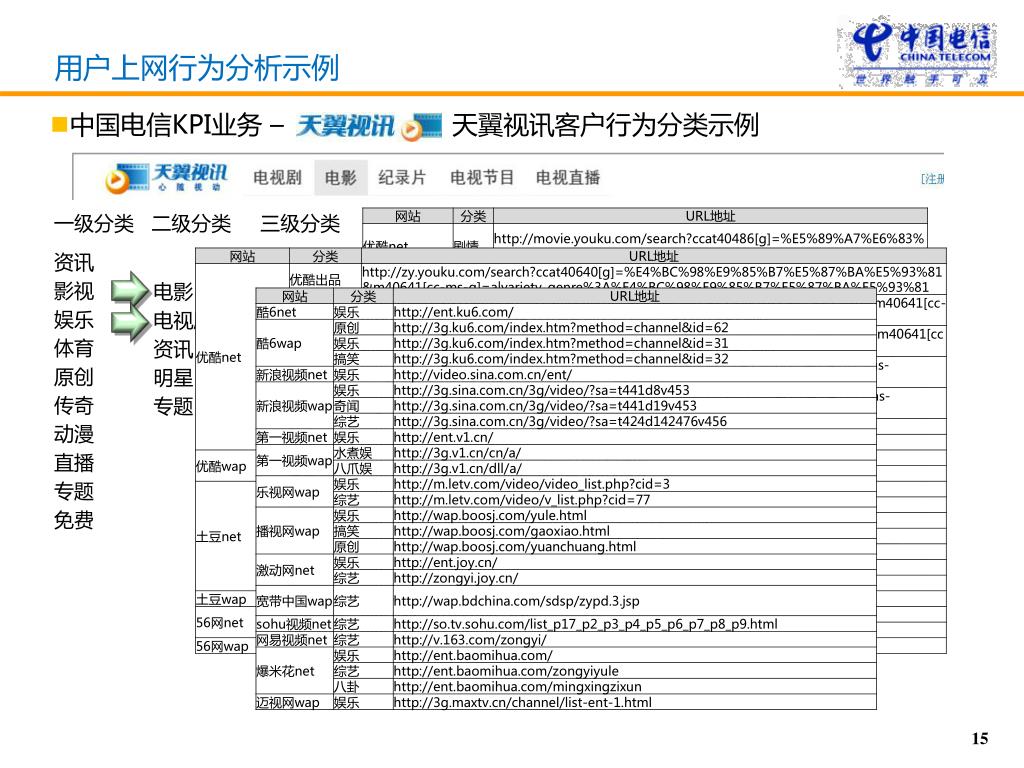Select 娱乐 in the first-level category list

pos(74,320)
